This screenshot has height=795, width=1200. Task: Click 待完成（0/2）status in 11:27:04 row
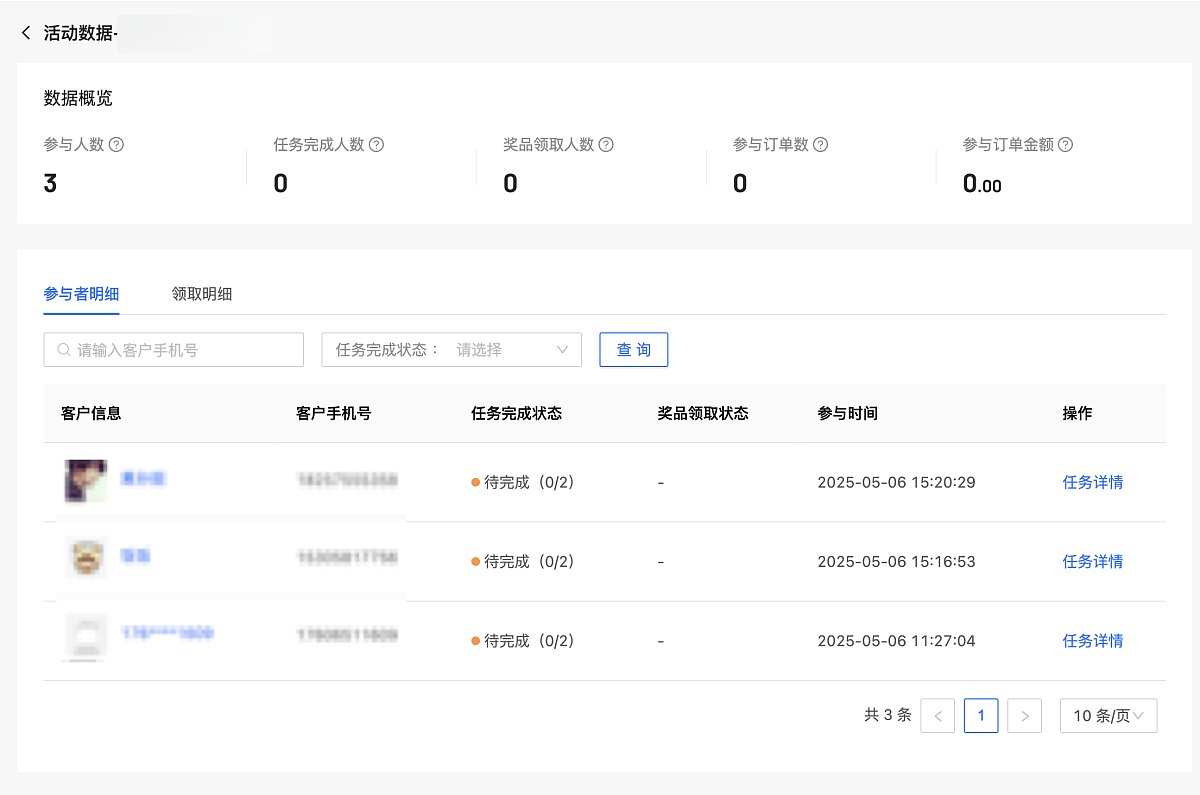click(x=523, y=641)
